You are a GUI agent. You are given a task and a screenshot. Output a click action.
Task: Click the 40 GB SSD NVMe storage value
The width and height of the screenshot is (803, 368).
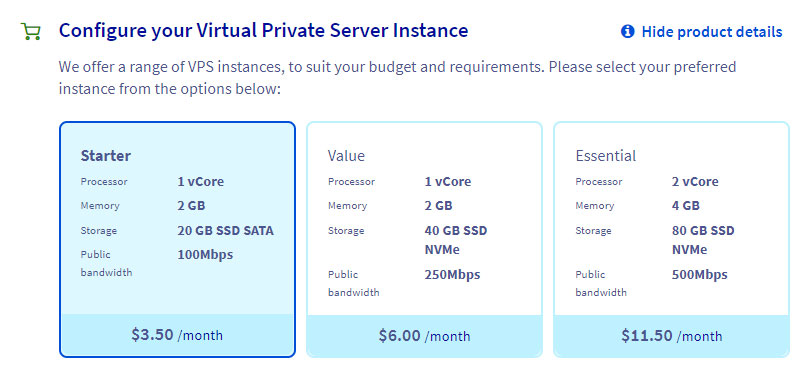[456, 240]
